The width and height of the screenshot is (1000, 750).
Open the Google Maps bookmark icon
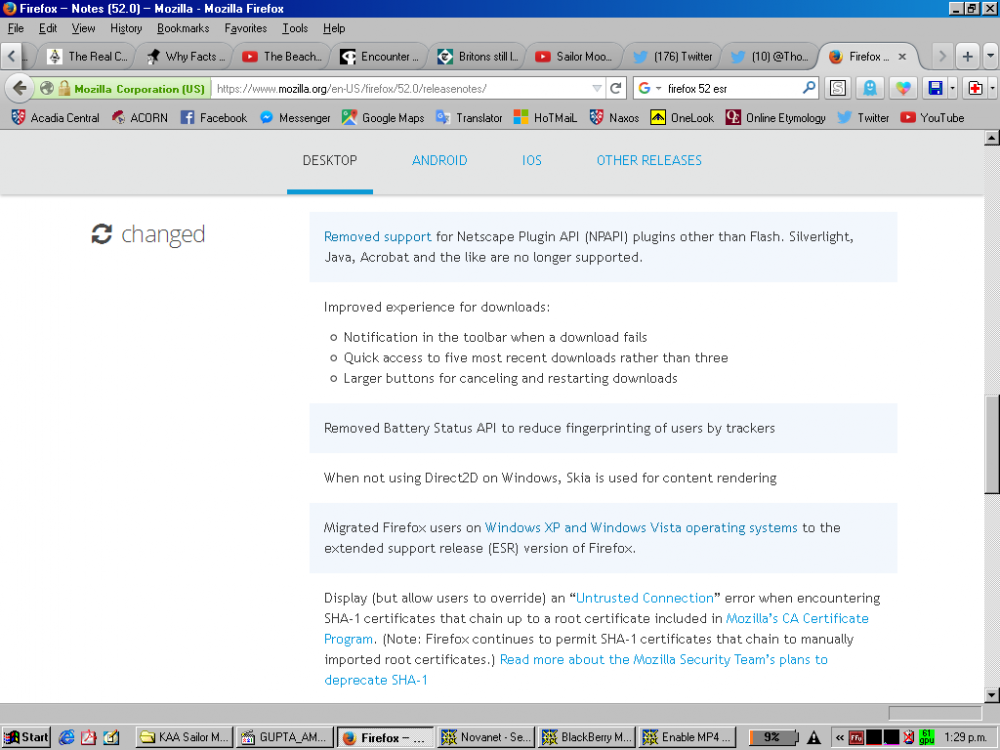[351, 117]
